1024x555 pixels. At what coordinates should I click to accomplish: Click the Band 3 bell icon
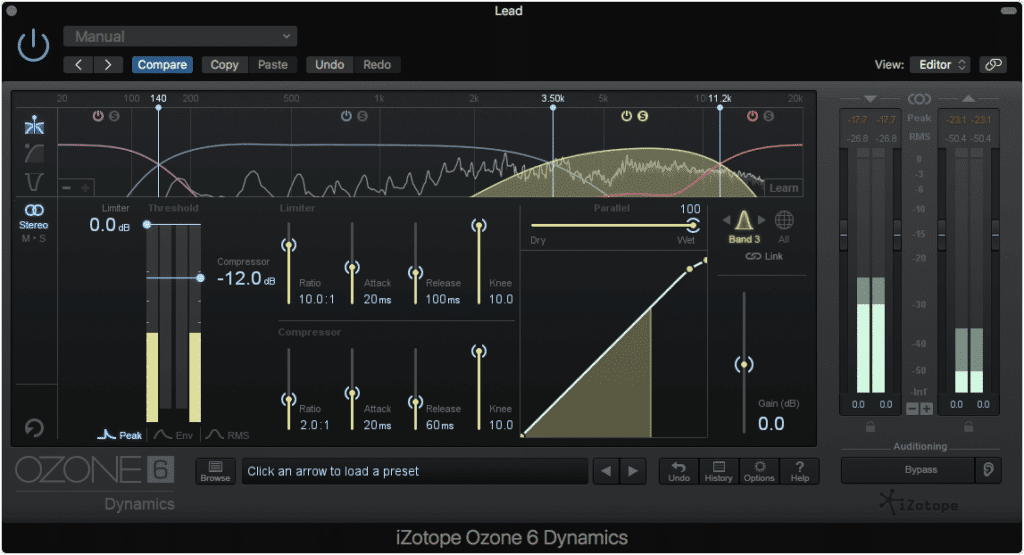pyautogui.click(x=744, y=221)
